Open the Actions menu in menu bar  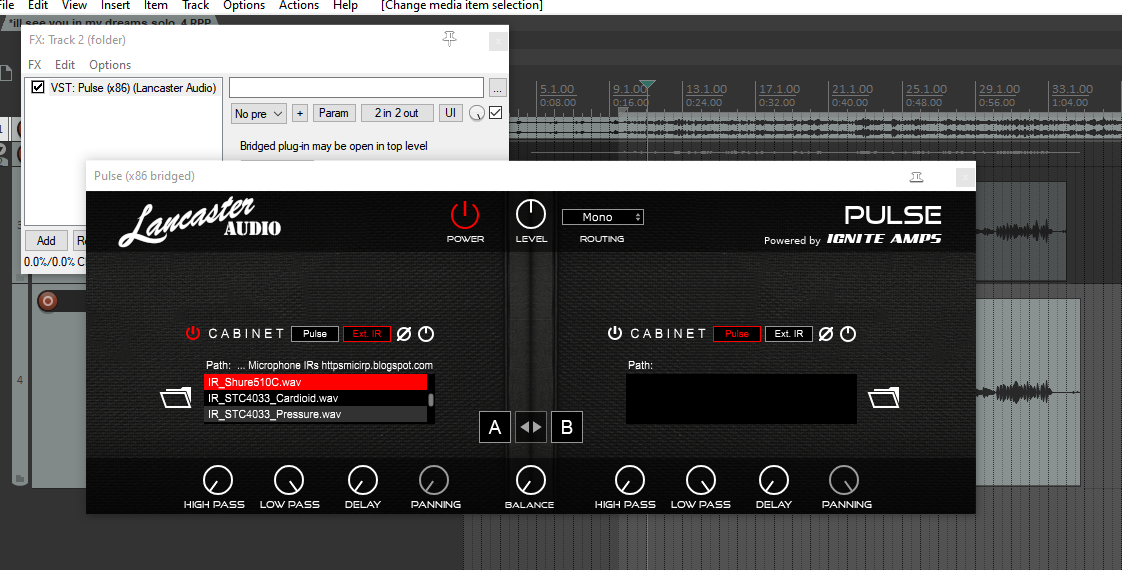tap(298, 6)
